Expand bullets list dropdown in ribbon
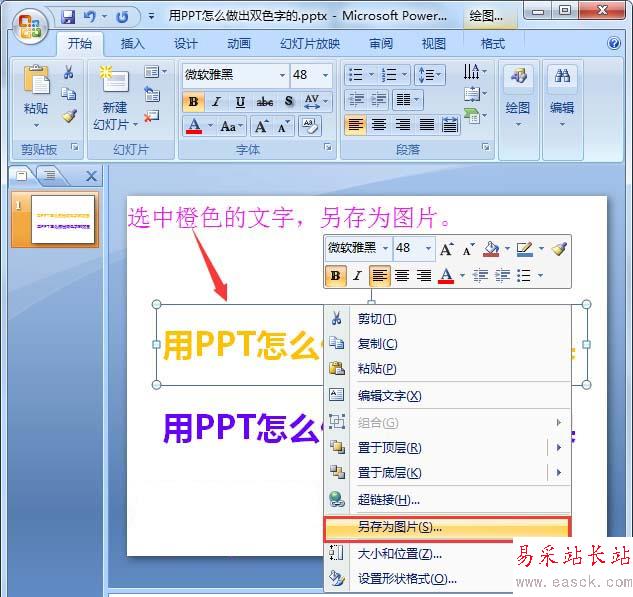633x597 pixels. tap(371, 75)
